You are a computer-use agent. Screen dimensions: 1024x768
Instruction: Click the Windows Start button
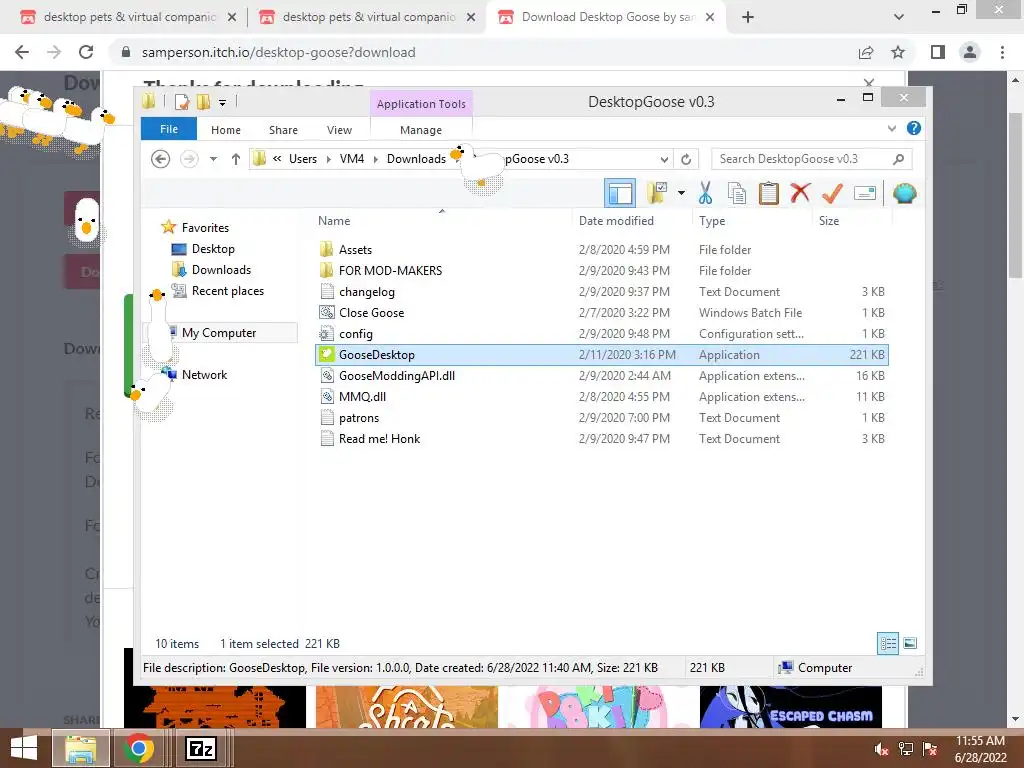pos(24,748)
